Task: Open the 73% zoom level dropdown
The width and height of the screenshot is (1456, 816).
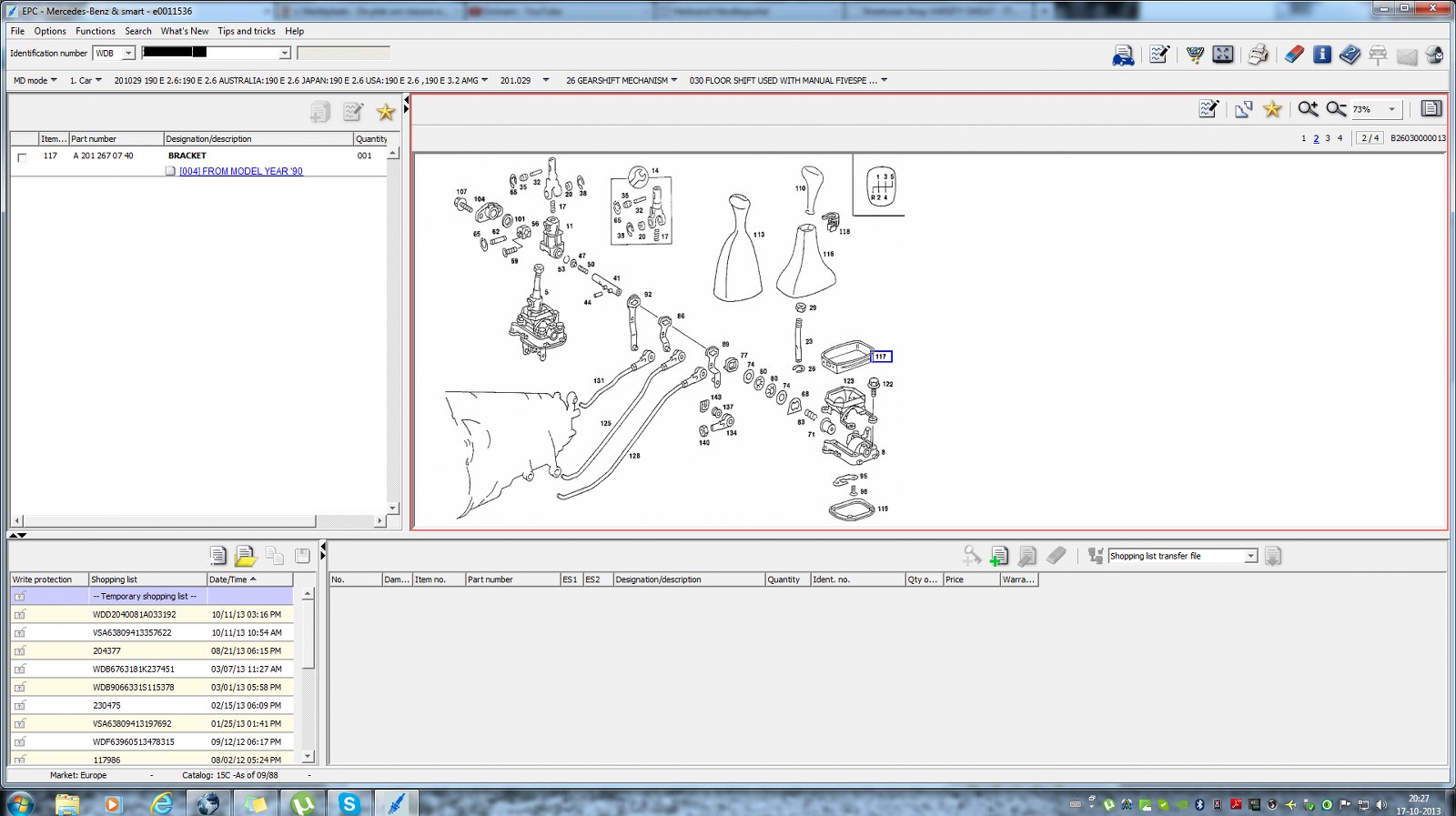Action: point(1391,109)
